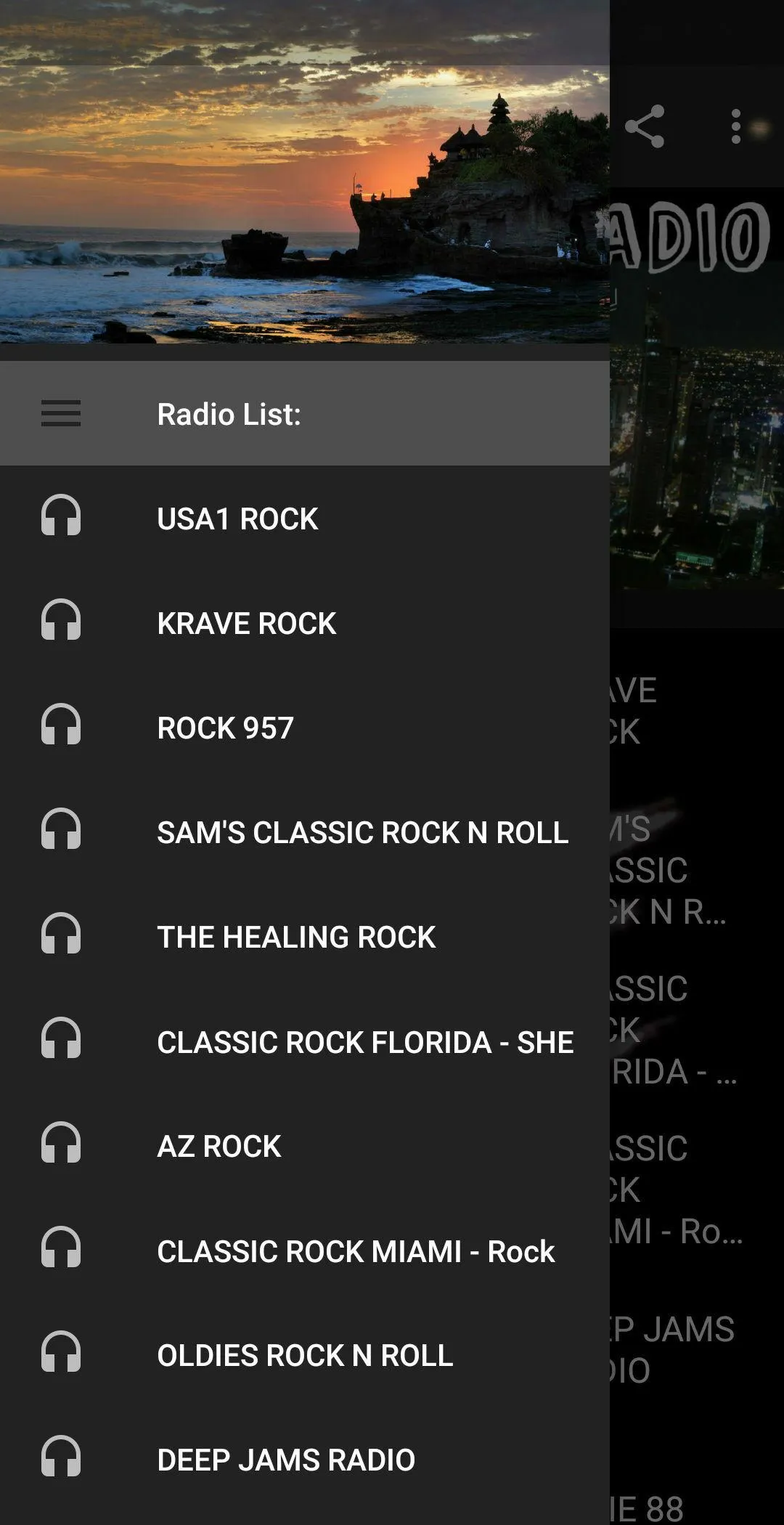
Task: Choose AZ ROCK in the drawer
Action: point(305,1146)
